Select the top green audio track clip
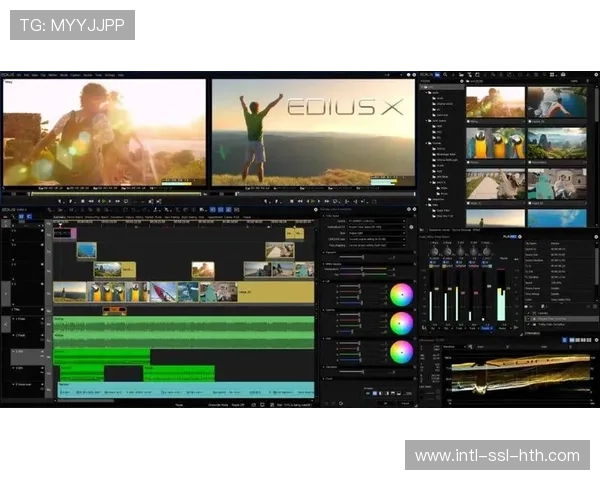The height and width of the screenshot is (480, 600). coord(183,326)
